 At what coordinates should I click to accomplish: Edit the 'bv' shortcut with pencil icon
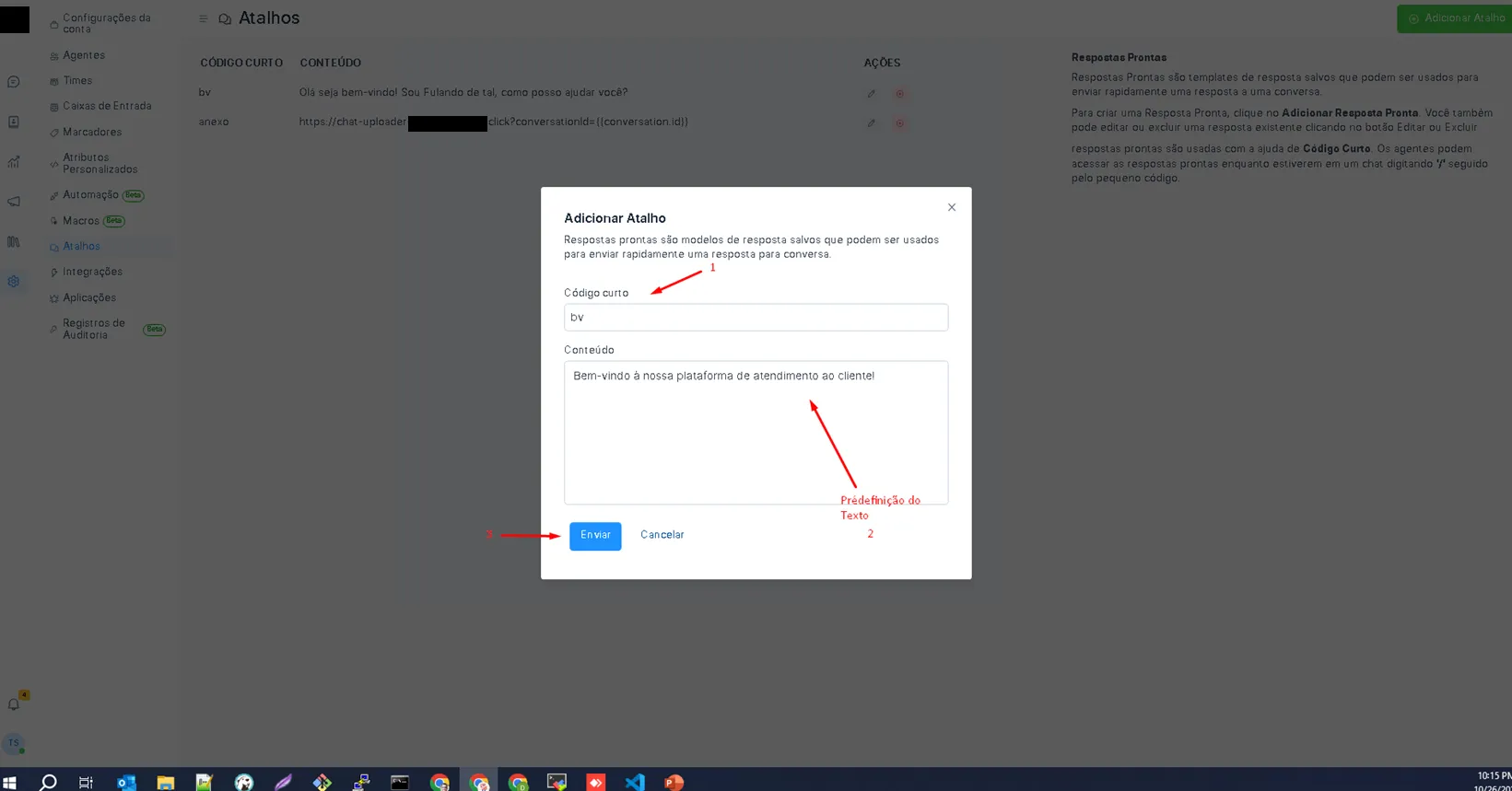(871, 94)
